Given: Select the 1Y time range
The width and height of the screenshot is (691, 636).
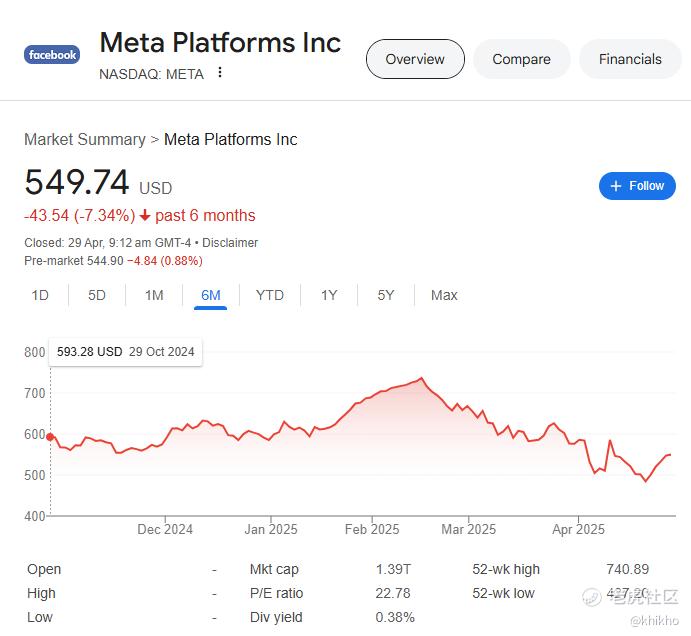Looking at the screenshot, I should pyautogui.click(x=329, y=295).
